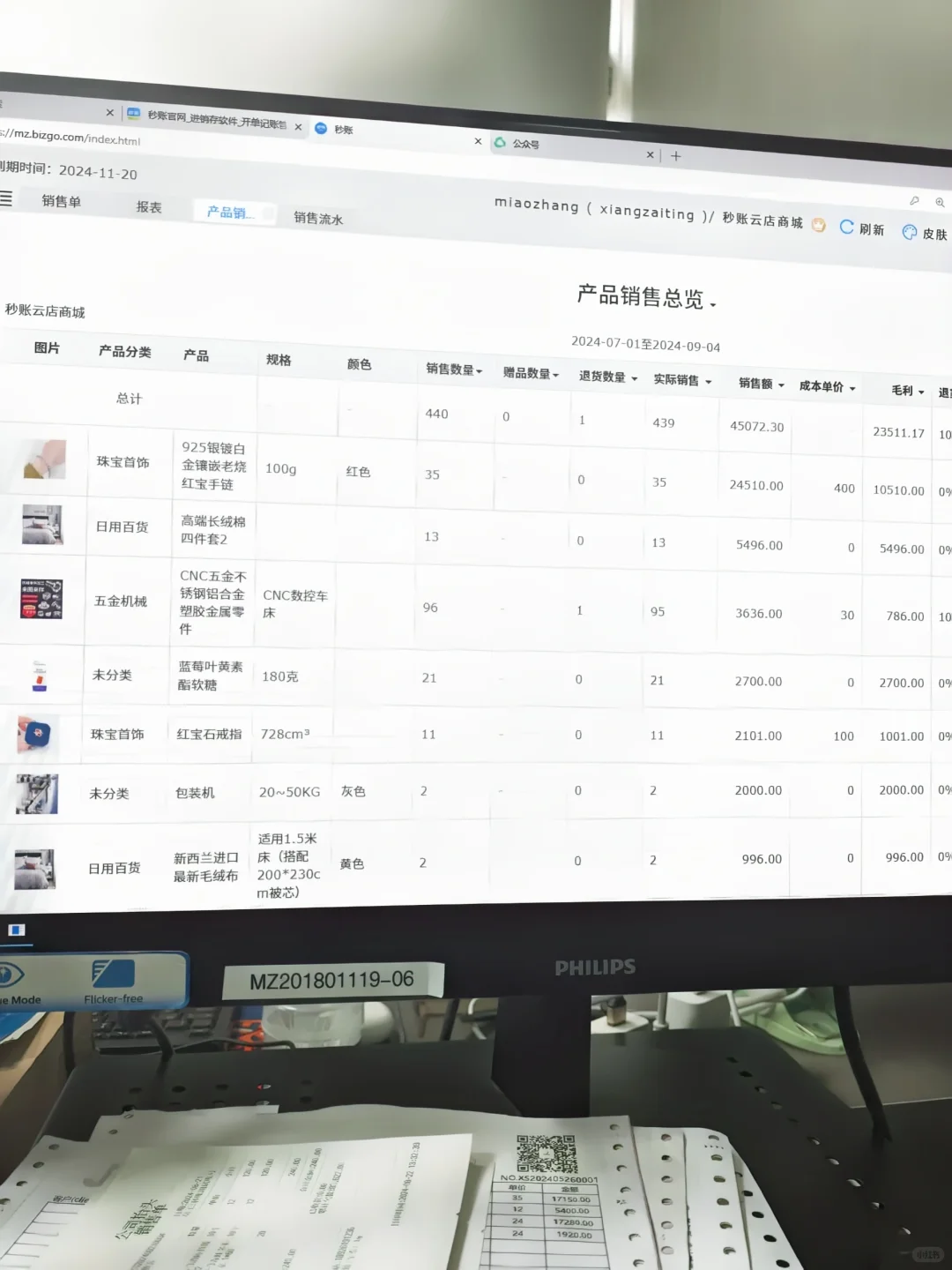
Task: Click the address bar with mz.bizgo.com/index.html
Action: click(71, 137)
